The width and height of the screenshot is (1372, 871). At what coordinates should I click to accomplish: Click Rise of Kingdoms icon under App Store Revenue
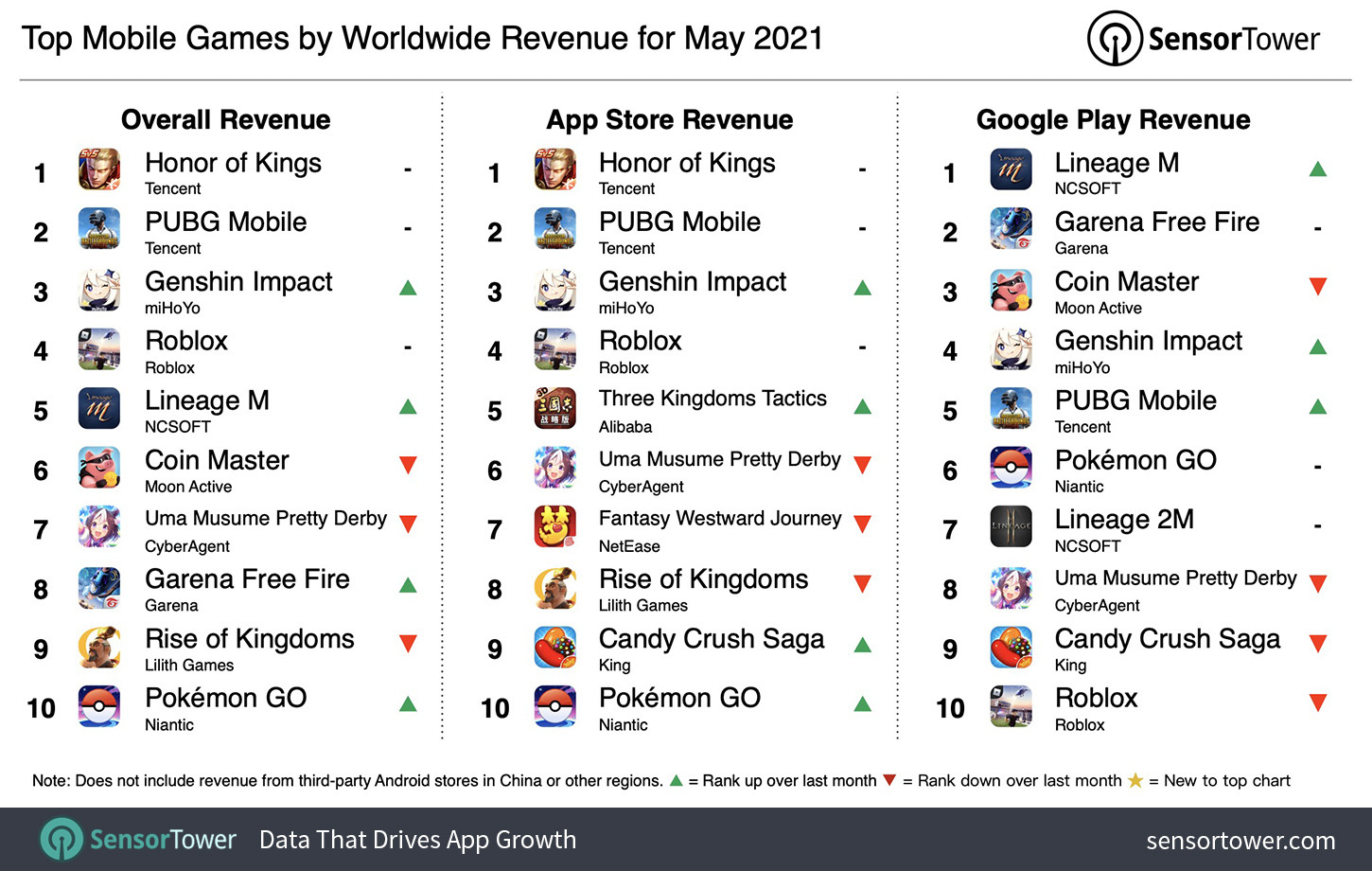pyautogui.click(x=554, y=588)
